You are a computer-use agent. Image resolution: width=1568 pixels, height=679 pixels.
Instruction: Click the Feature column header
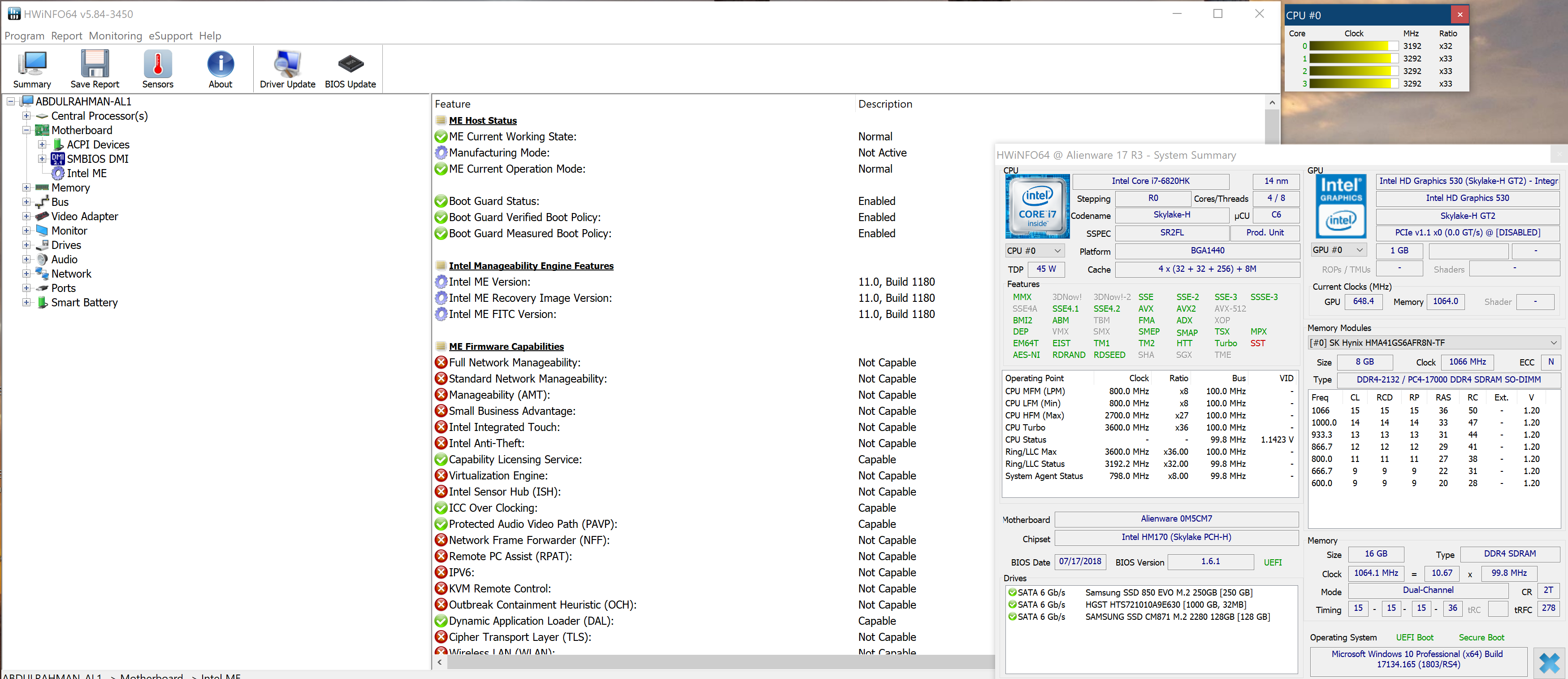(x=452, y=104)
